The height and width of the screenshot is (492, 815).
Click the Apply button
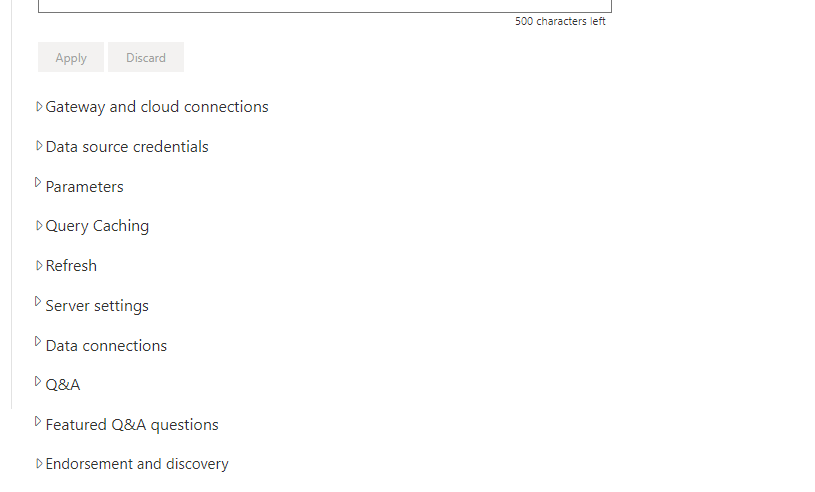click(71, 57)
